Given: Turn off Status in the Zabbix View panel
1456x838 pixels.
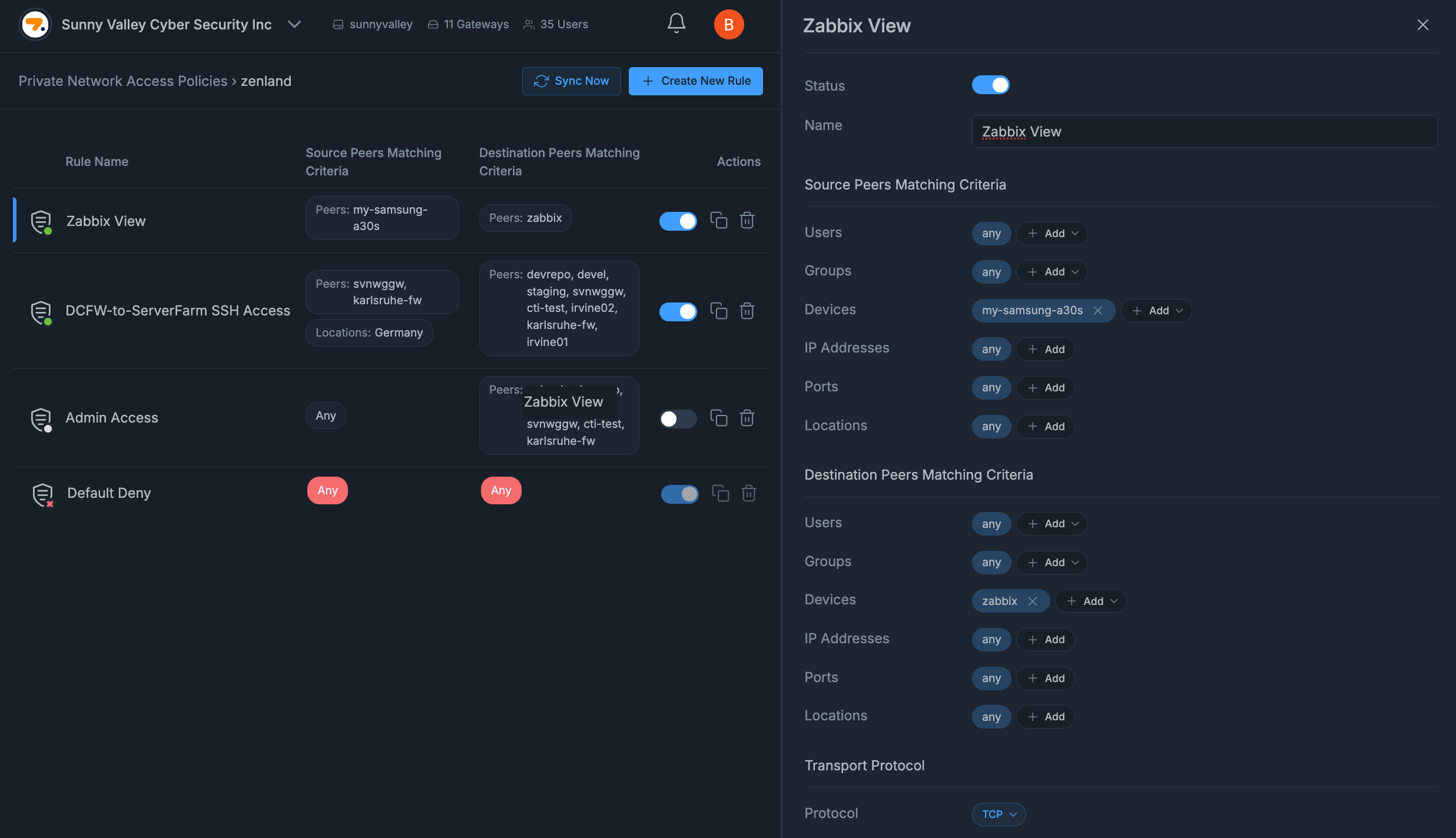Looking at the screenshot, I should point(991,85).
